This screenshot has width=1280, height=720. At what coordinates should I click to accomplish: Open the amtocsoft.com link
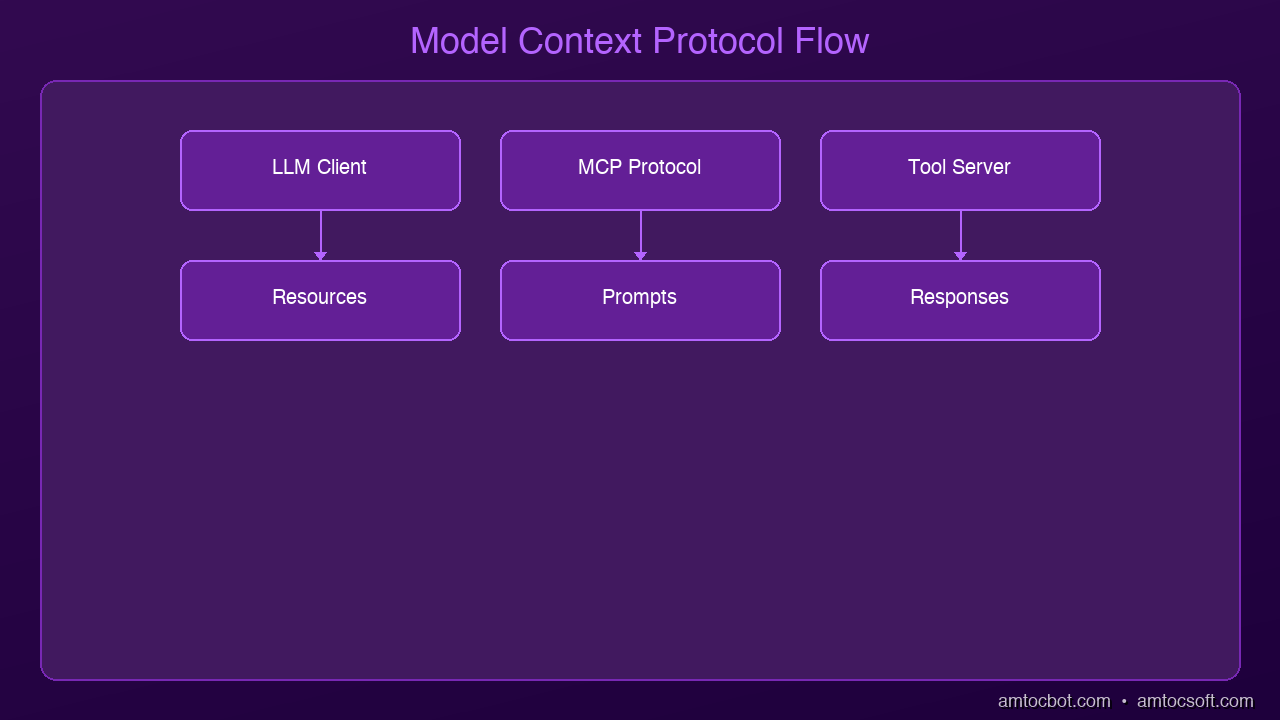point(1195,701)
